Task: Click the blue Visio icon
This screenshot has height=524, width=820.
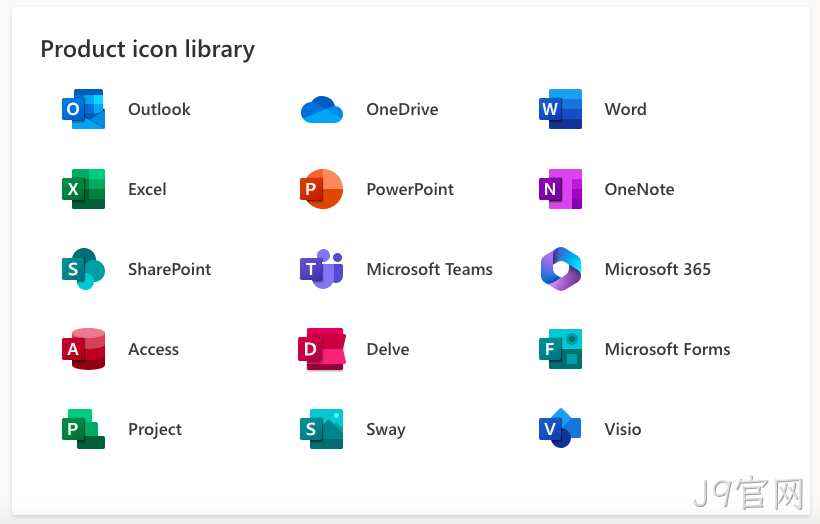Action: pyautogui.click(x=560, y=428)
